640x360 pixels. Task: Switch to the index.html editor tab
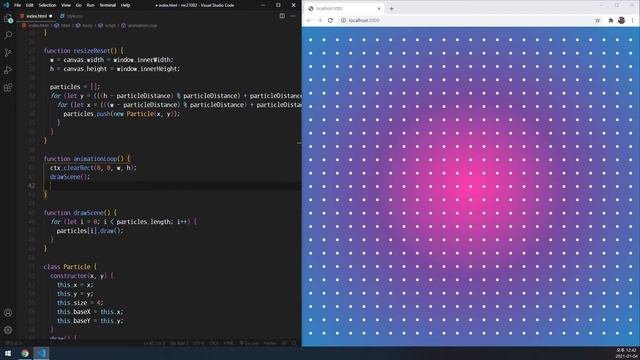point(36,16)
